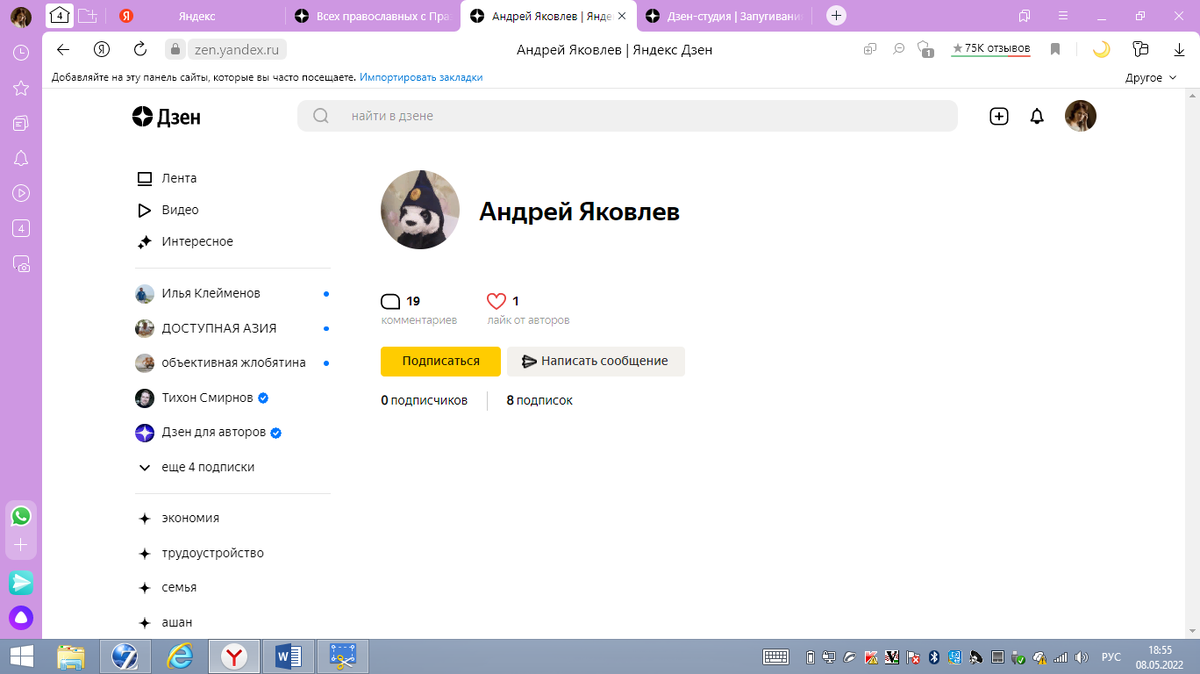
Task: Open the create publication plus icon
Action: pos(998,116)
